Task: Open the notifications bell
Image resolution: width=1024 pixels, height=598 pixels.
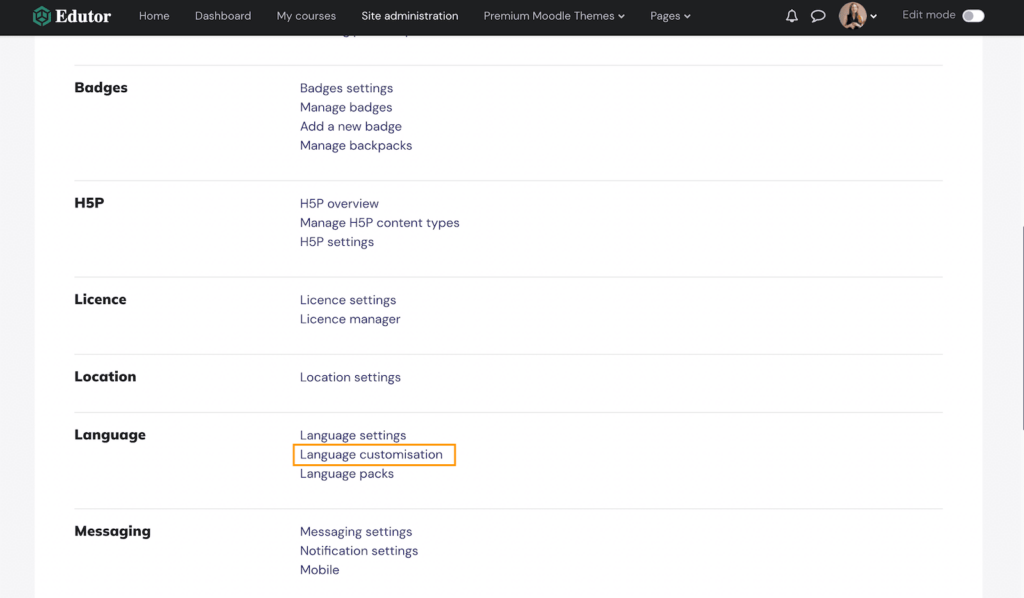Action: tap(791, 16)
